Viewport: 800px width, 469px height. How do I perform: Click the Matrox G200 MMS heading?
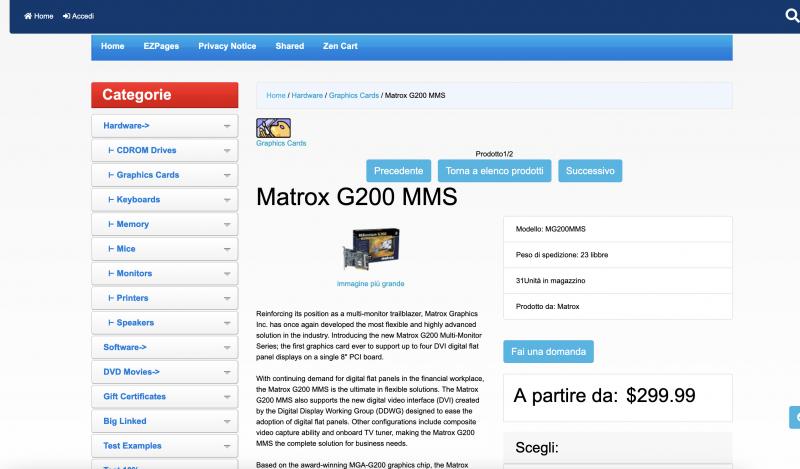(357, 197)
